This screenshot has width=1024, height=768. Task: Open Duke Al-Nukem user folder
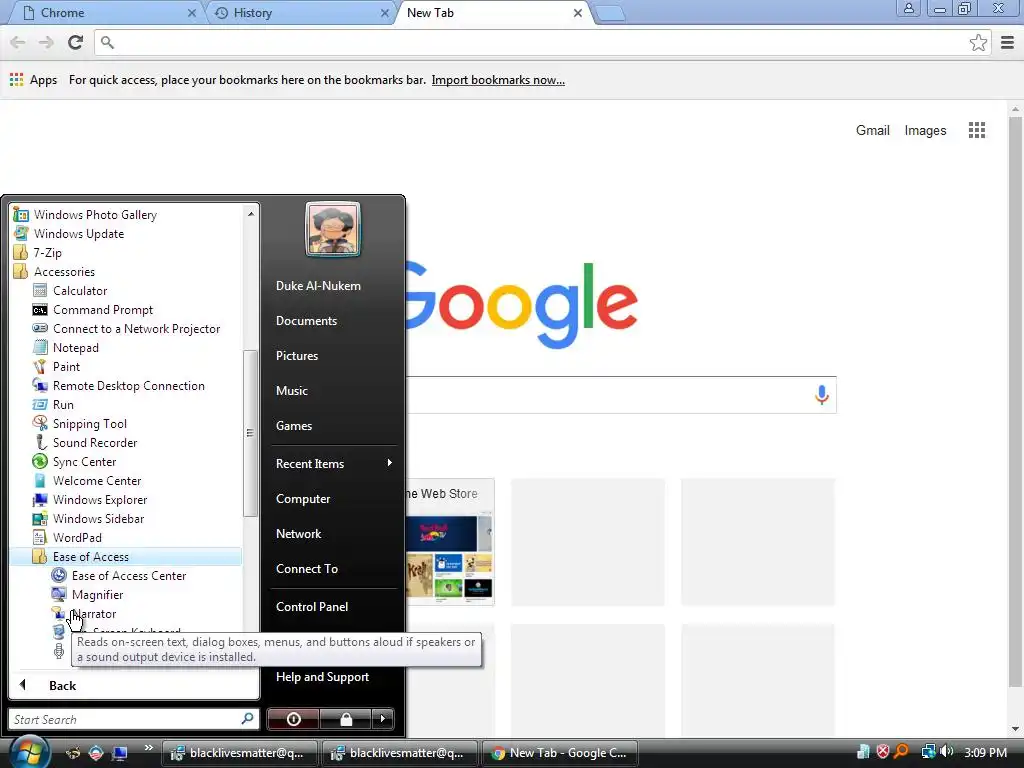[x=318, y=286]
